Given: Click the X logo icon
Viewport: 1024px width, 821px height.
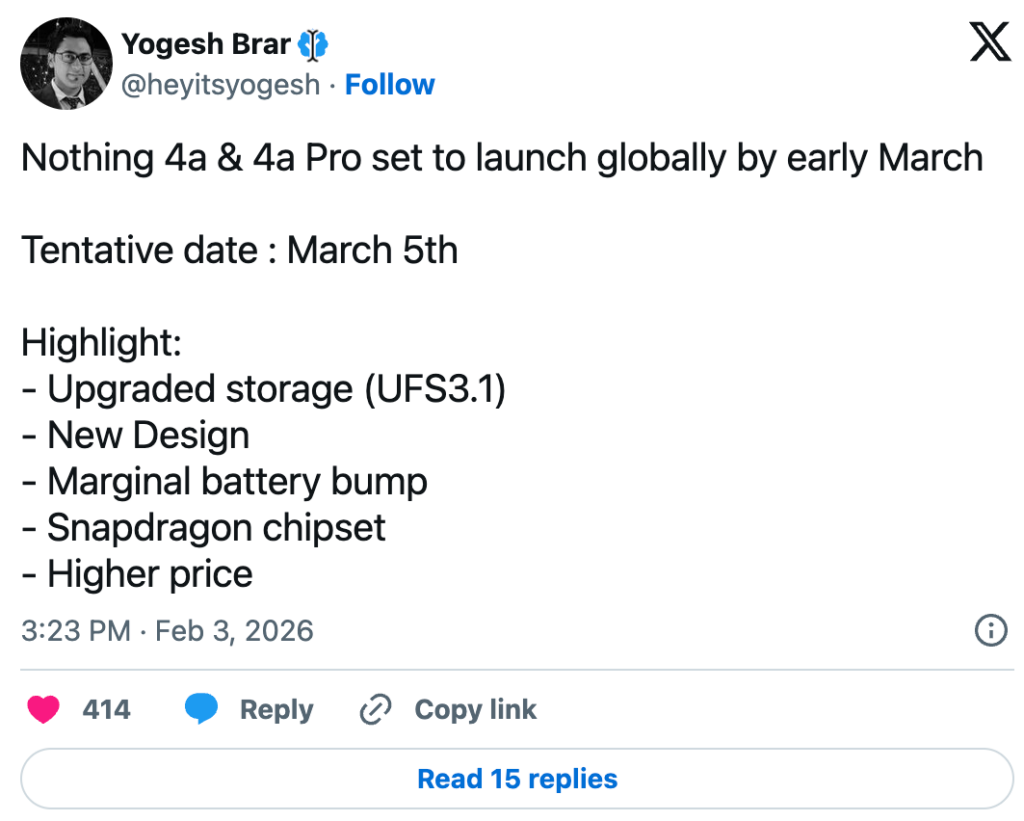Looking at the screenshot, I should 990,44.
